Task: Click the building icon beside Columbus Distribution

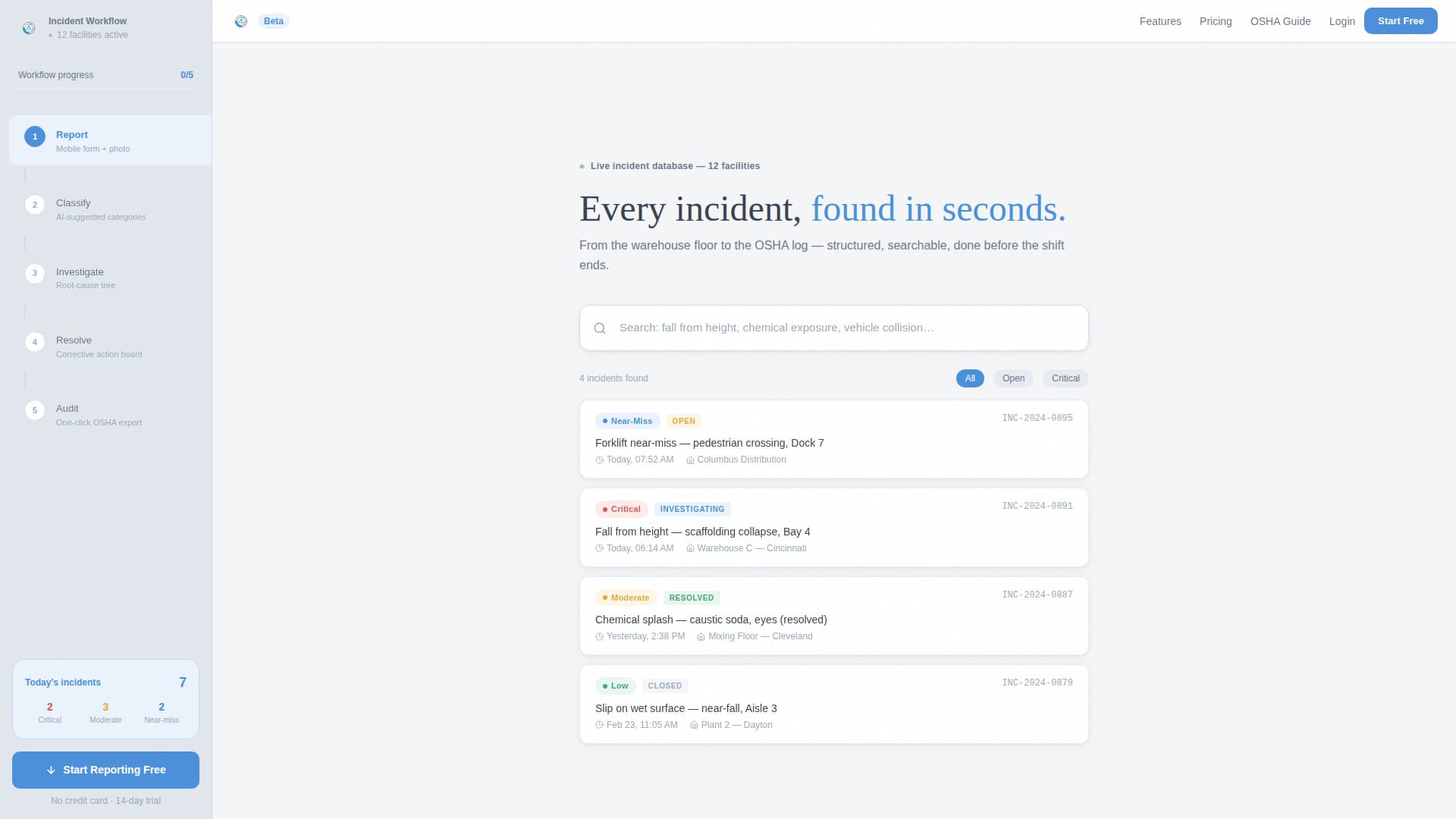Action: coord(690,460)
